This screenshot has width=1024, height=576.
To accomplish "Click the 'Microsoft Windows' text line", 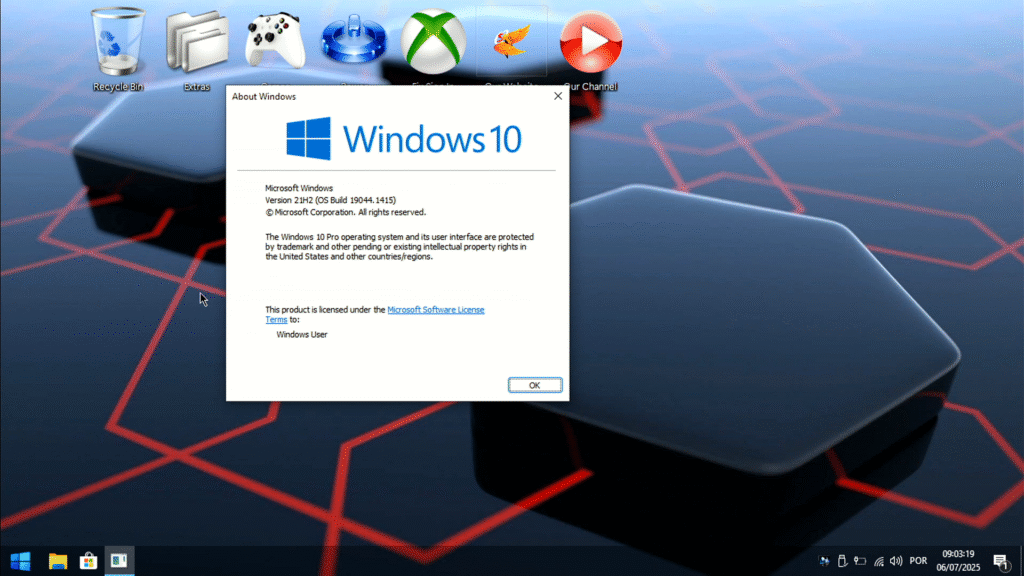I will 299,188.
